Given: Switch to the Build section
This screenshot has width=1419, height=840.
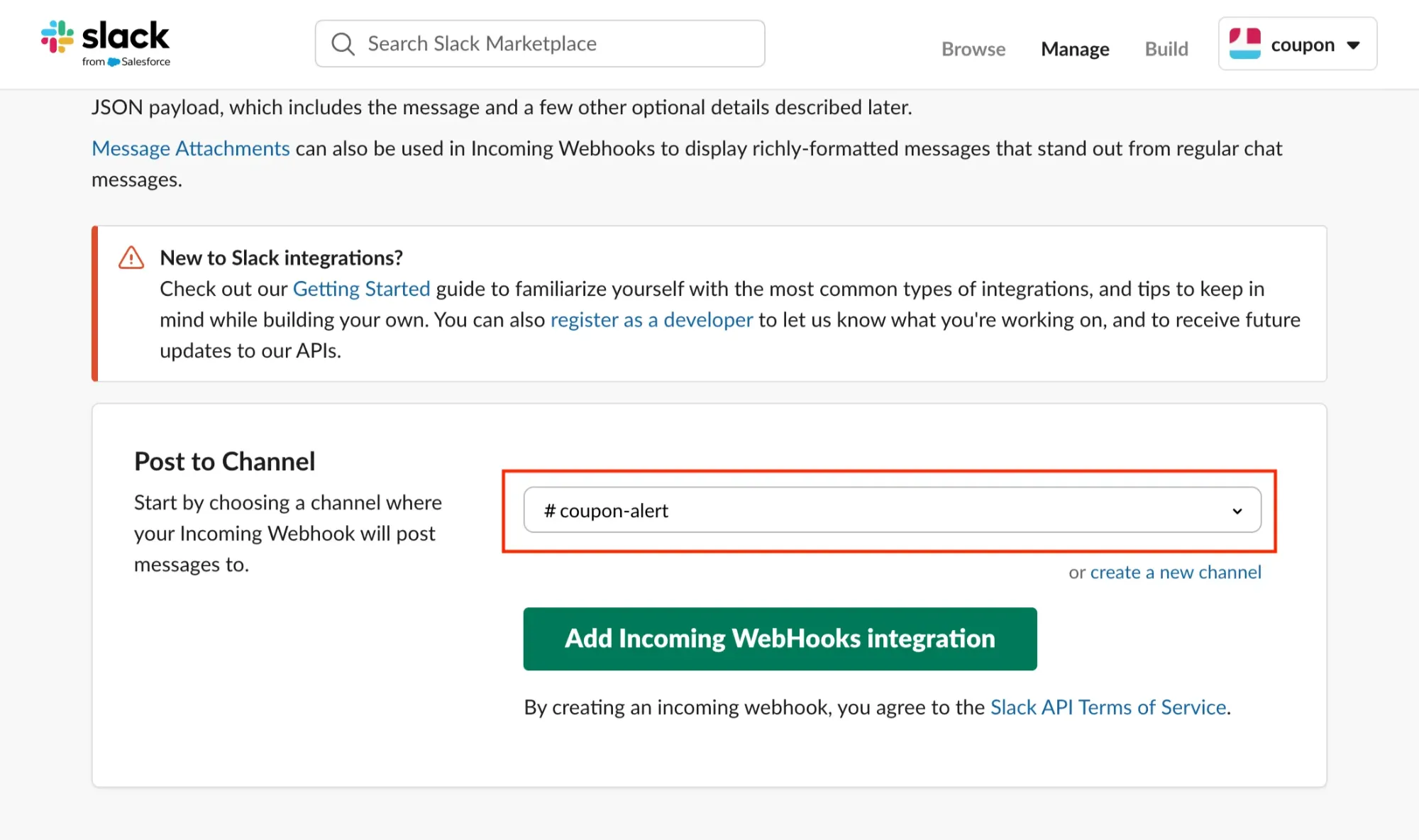Looking at the screenshot, I should point(1166,49).
